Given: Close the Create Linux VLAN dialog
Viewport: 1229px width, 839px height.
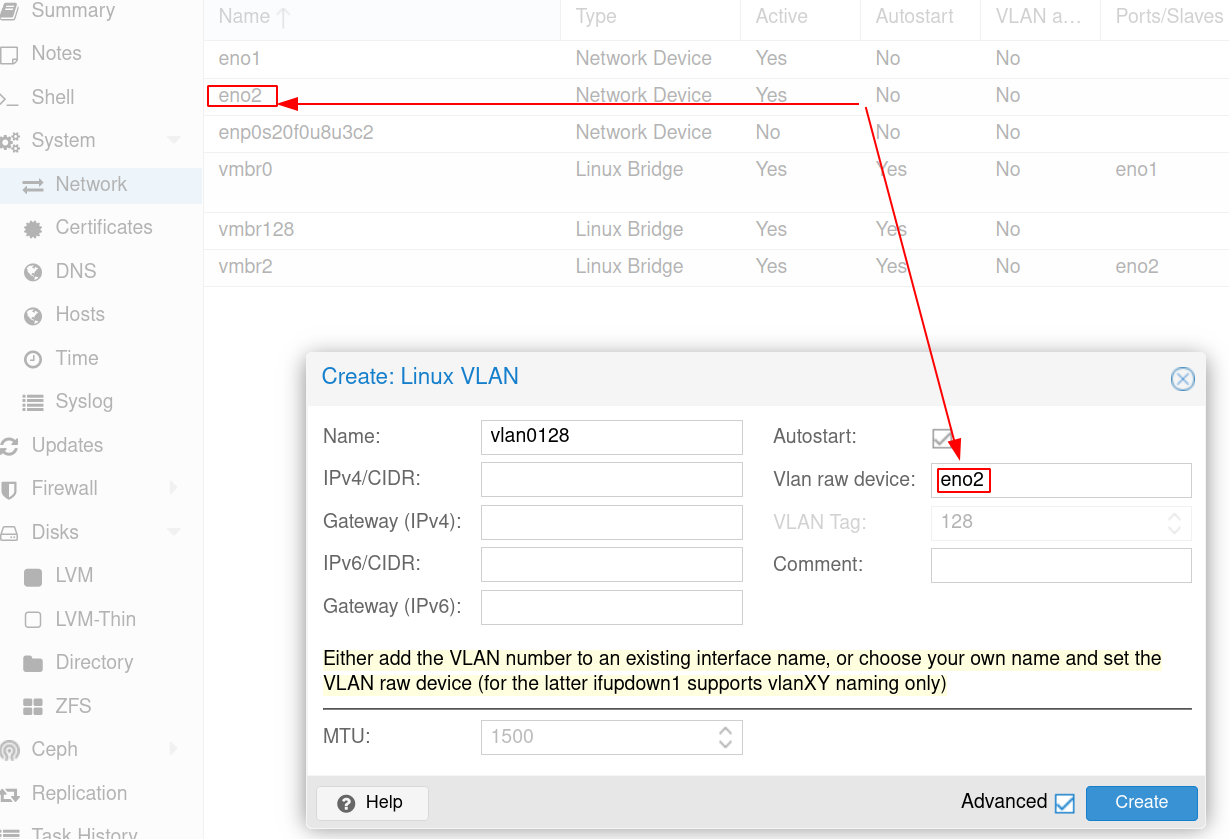Looking at the screenshot, I should (x=1182, y=379).
